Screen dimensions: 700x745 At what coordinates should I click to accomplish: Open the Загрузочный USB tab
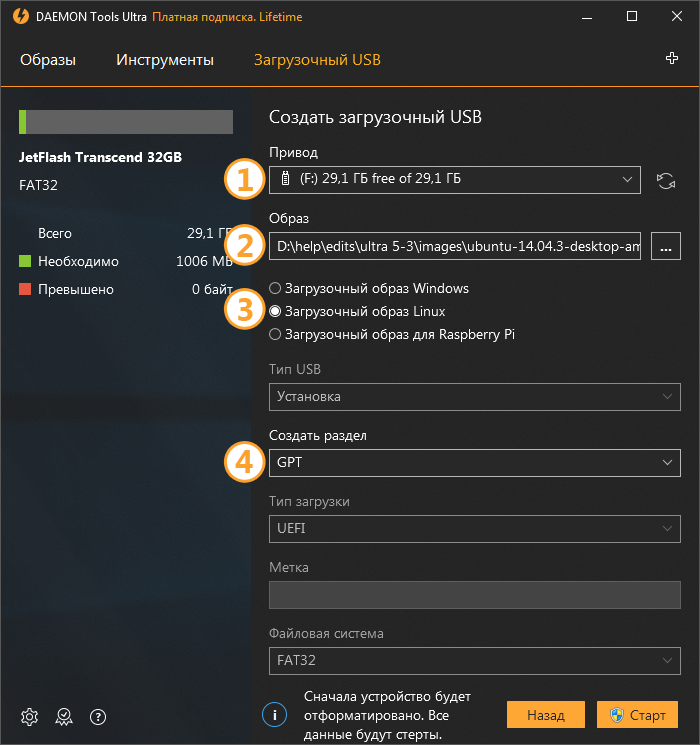pyautogui.click(x=317, y=60)
